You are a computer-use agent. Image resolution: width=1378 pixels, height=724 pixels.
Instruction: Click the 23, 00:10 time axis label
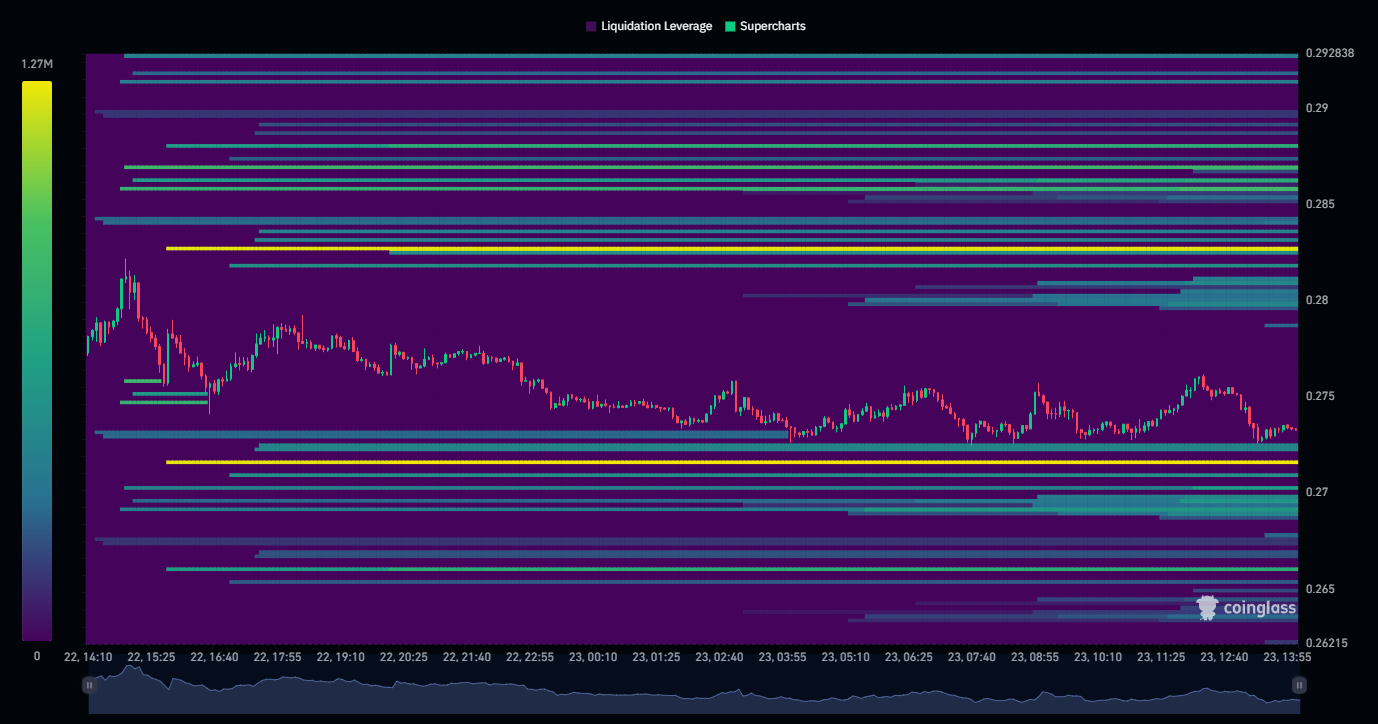[x=592, y=657]
